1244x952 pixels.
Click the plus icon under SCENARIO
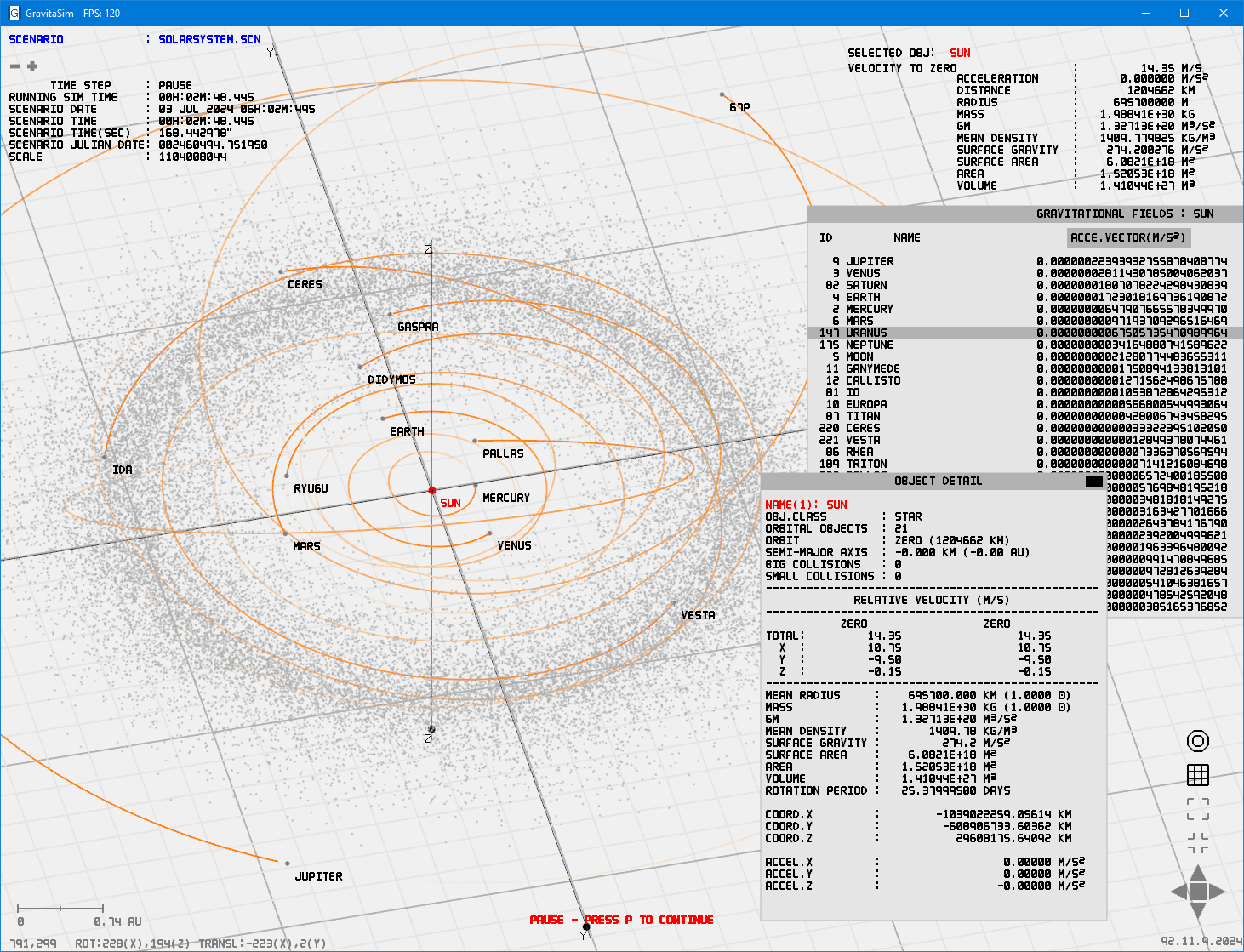(32, 66)
